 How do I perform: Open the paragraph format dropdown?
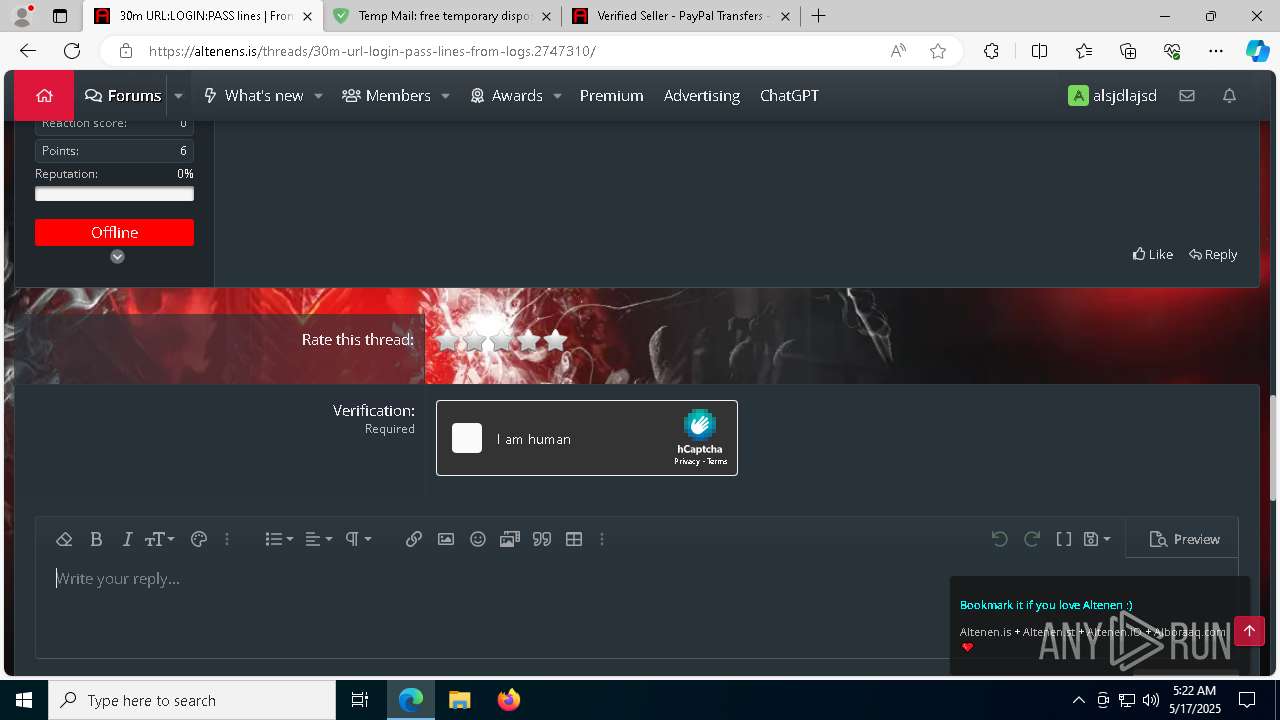[358, 539]
